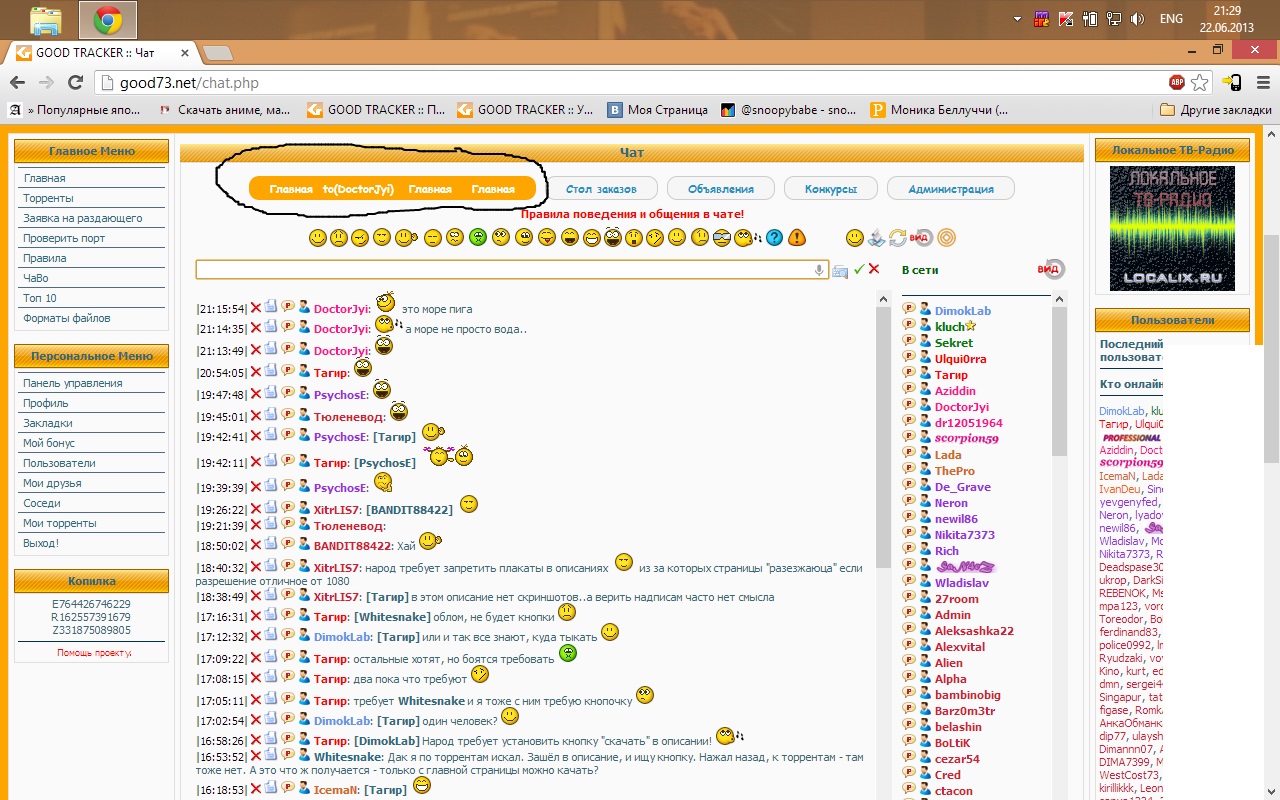Click the blue question mark help icon

(x=774, y=238)
